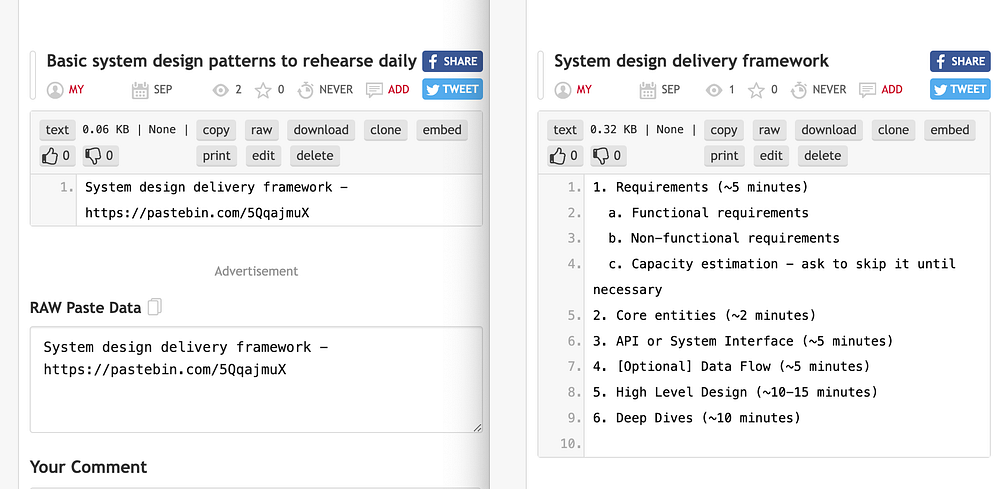Open raw view of right paste
1000x489 pixels.
770,130
